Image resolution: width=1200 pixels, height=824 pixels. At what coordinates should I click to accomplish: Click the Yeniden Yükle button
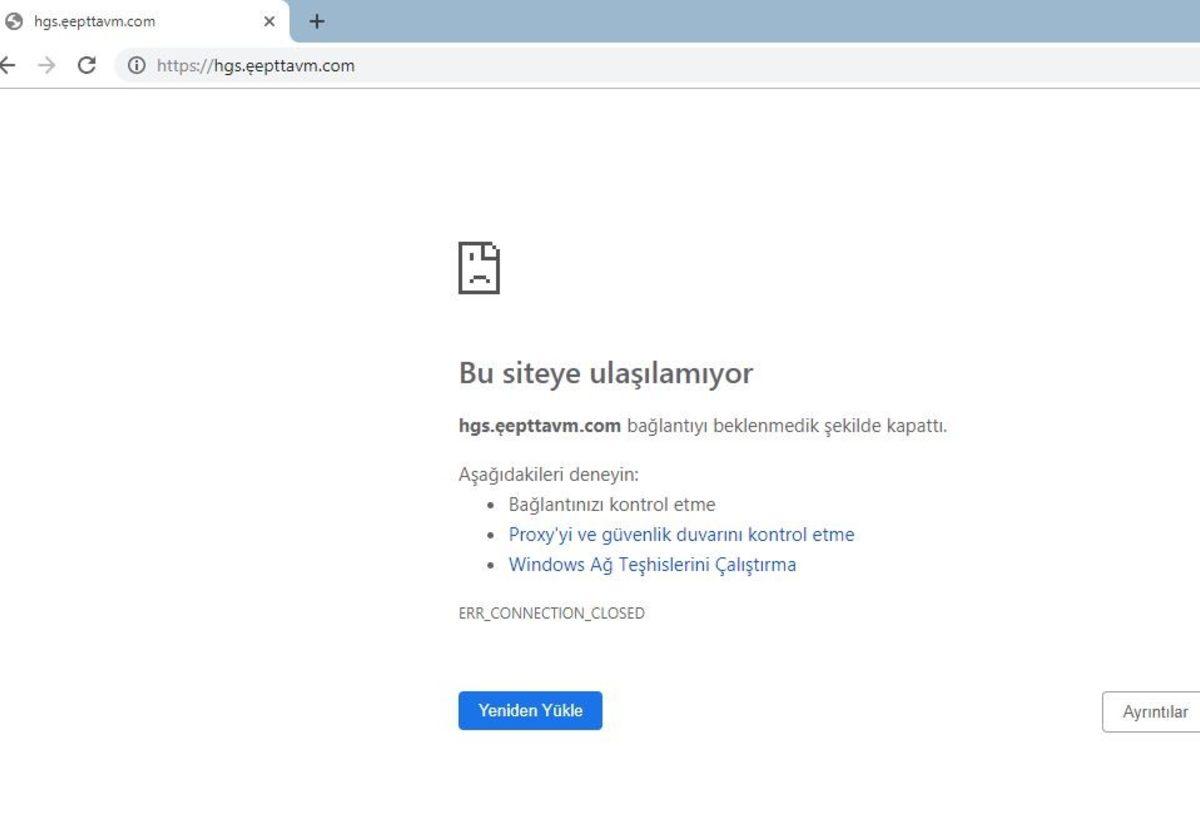[x=530, y=711]
